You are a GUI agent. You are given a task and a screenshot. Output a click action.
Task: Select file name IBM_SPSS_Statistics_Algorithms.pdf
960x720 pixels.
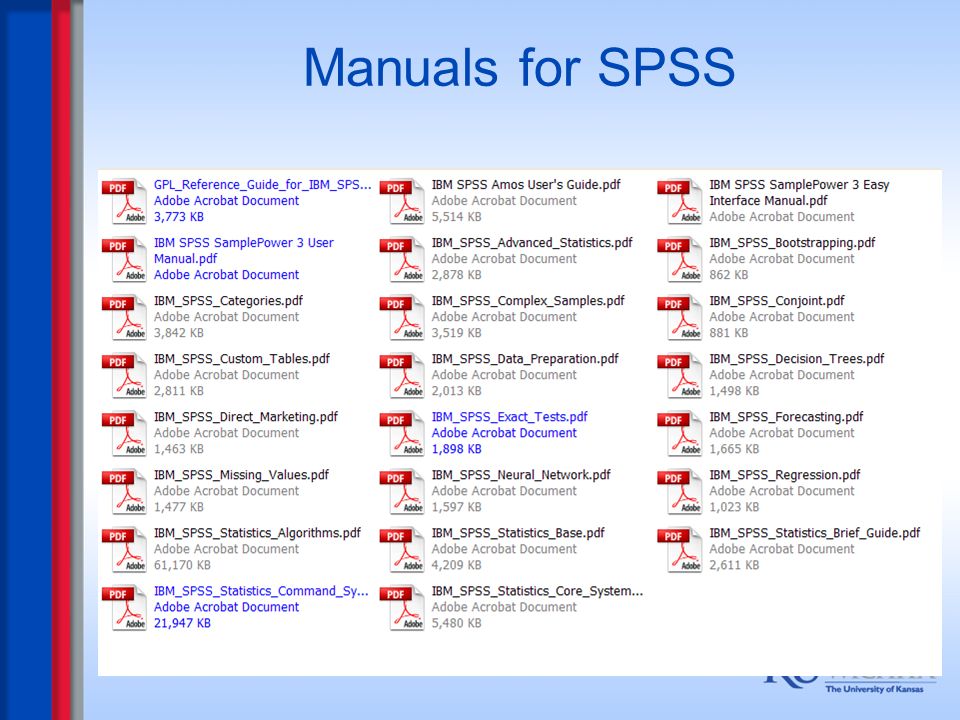[x=257, y=533]
